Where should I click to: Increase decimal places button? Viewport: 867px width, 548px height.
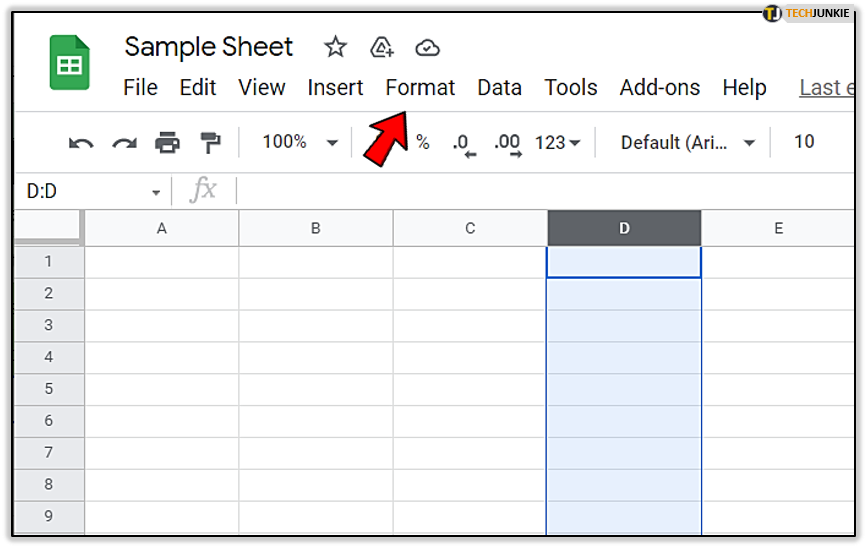(x=508, y=145)
